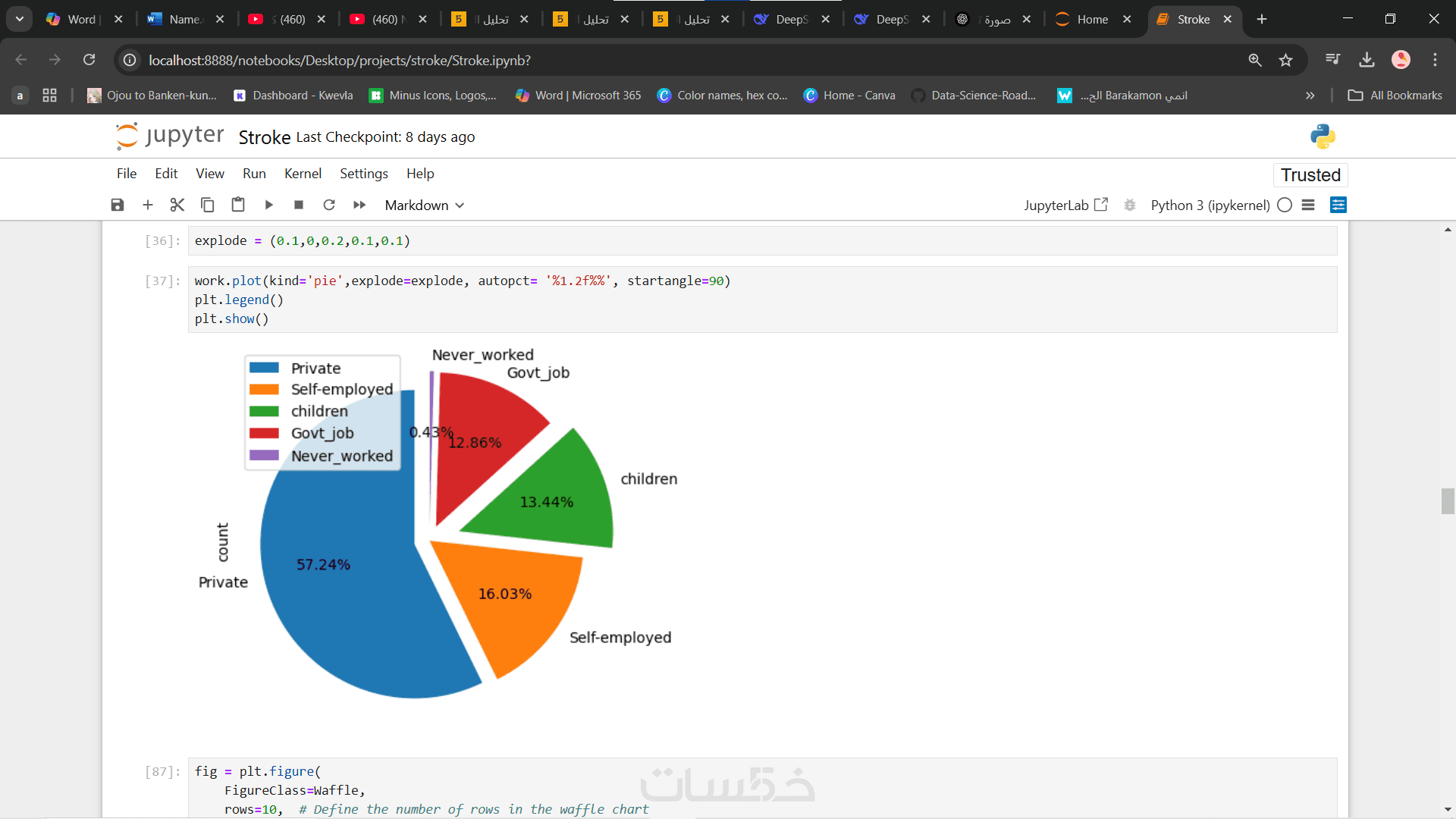Viewport: 1456px width, 819px height.
Task: Insert a new cell with the plus icon
Action: coord(148,205)
